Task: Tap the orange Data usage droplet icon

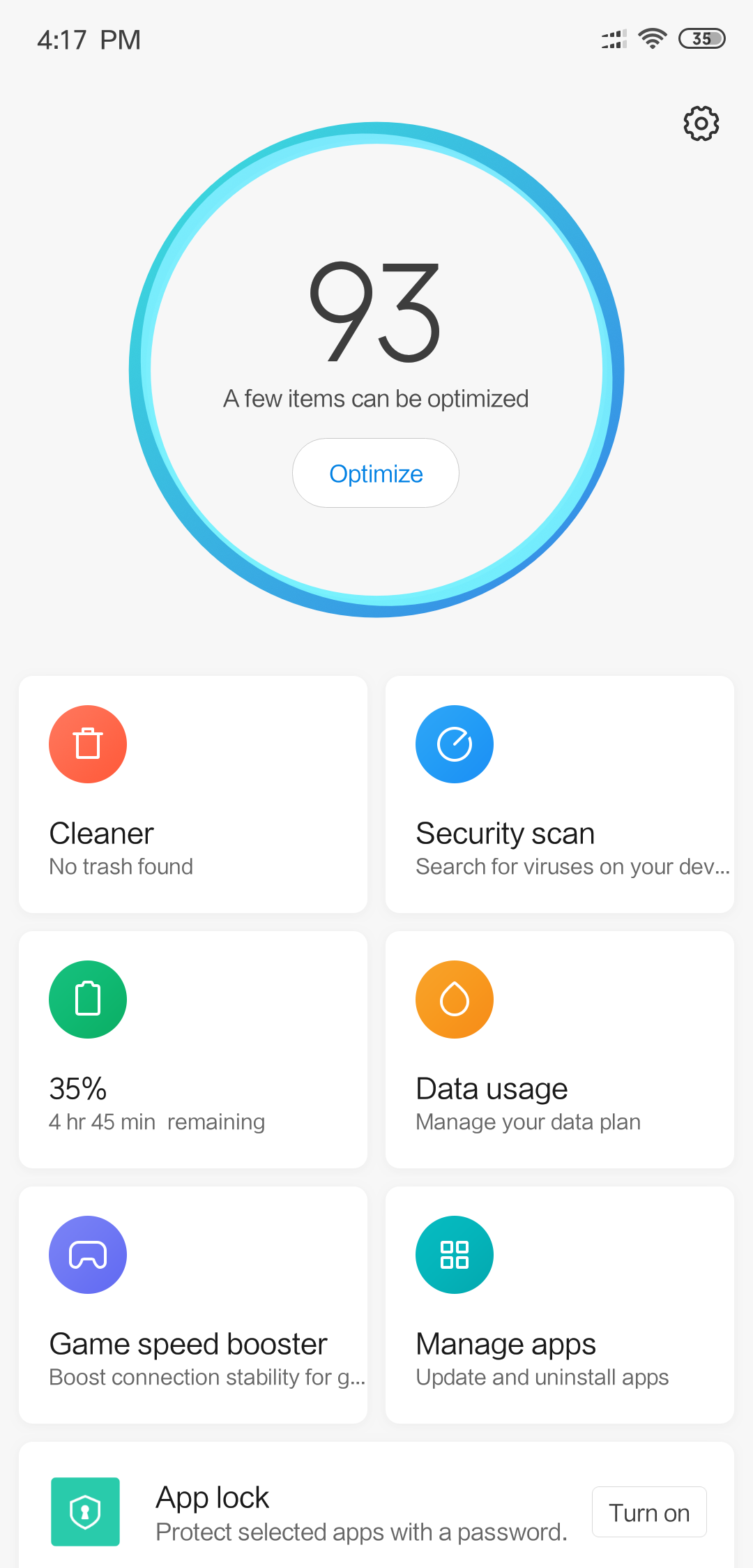Action: pos(455,1000)
